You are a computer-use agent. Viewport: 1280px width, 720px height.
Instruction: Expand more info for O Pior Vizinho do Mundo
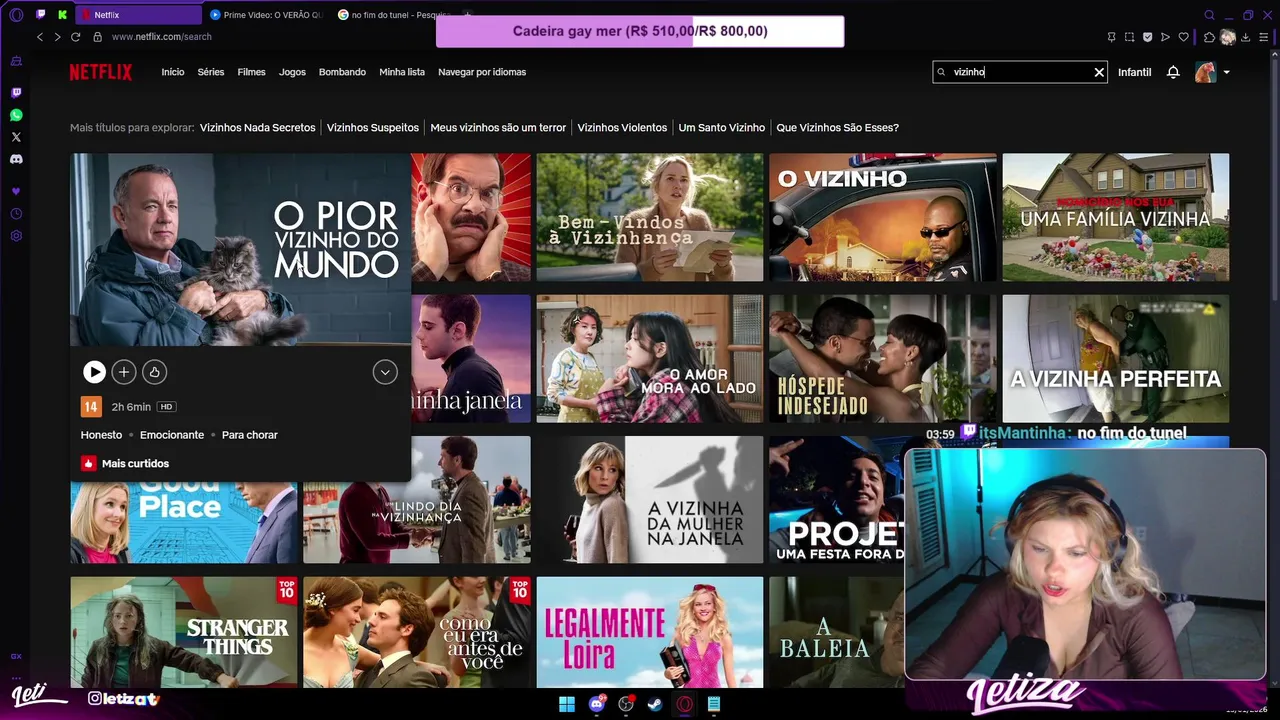(x=385, y=372)
